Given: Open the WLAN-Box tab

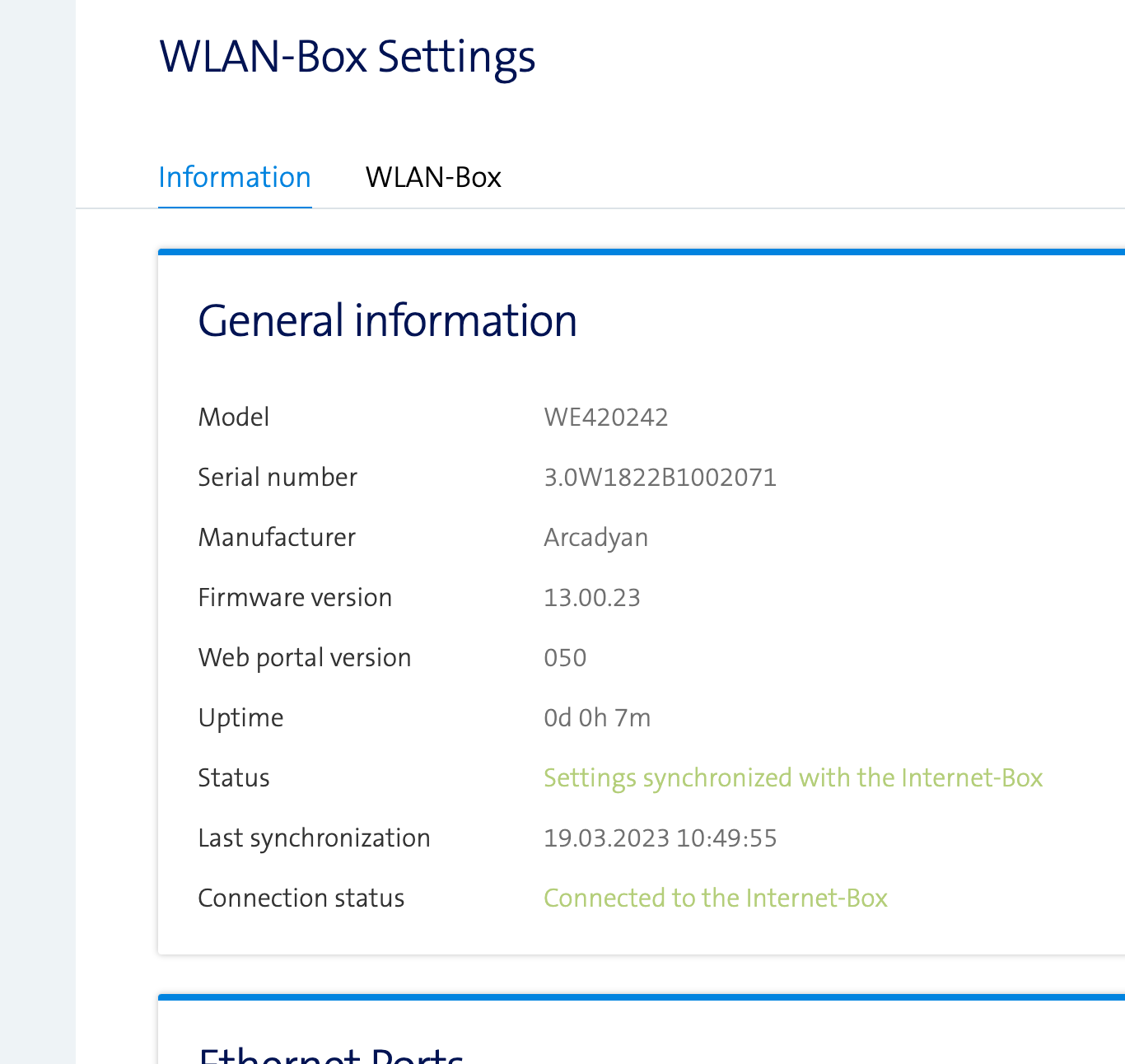Looking at the screenshot, I should [433, 178].
